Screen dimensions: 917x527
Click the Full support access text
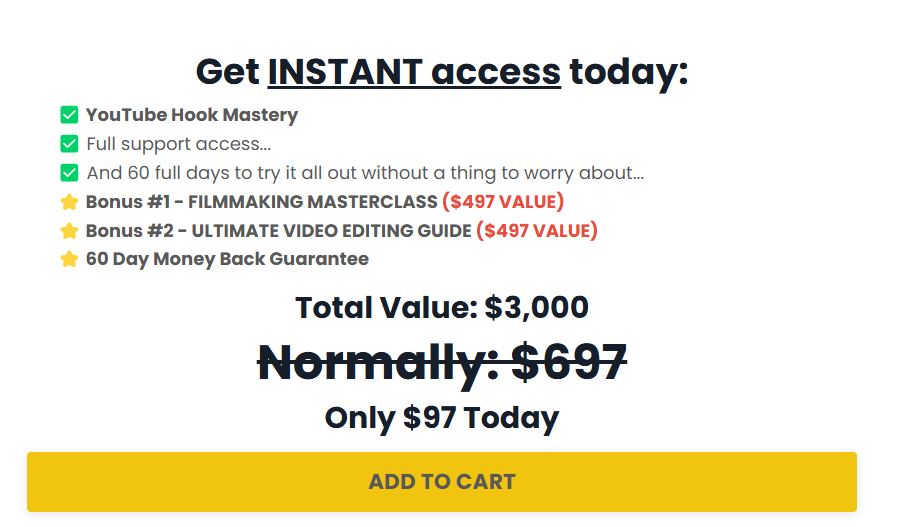point(178,144)
